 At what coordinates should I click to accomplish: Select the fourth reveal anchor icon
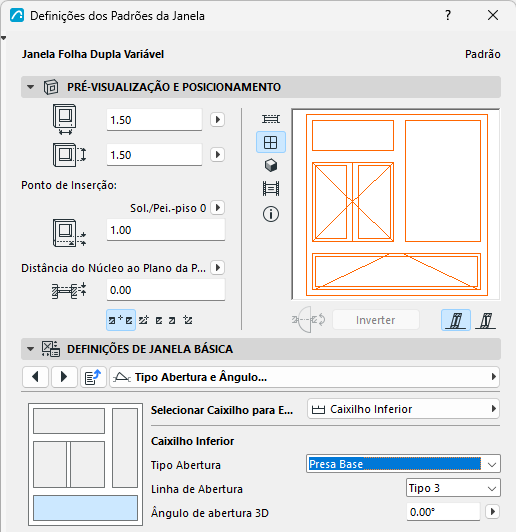172,320
